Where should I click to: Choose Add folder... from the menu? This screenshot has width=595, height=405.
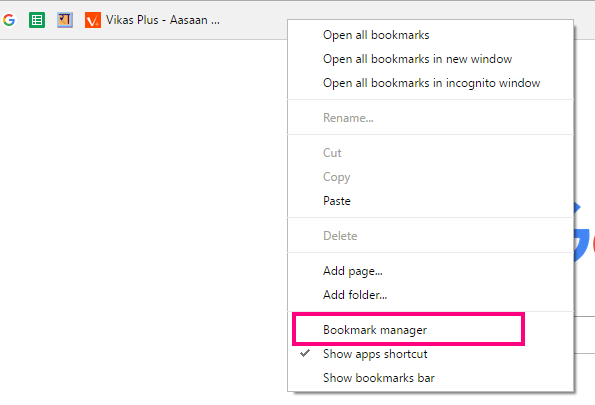[x=430, y=295]
